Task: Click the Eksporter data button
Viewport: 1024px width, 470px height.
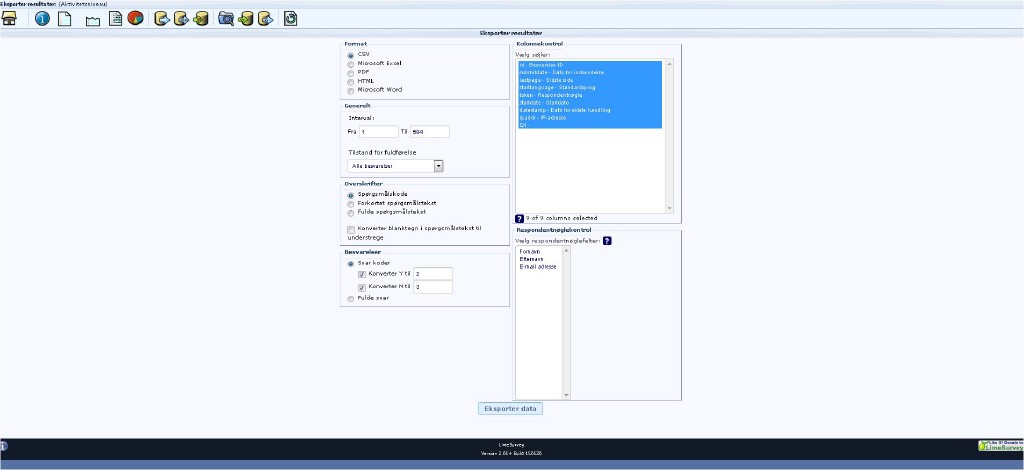Action: [x=511, y=409]
